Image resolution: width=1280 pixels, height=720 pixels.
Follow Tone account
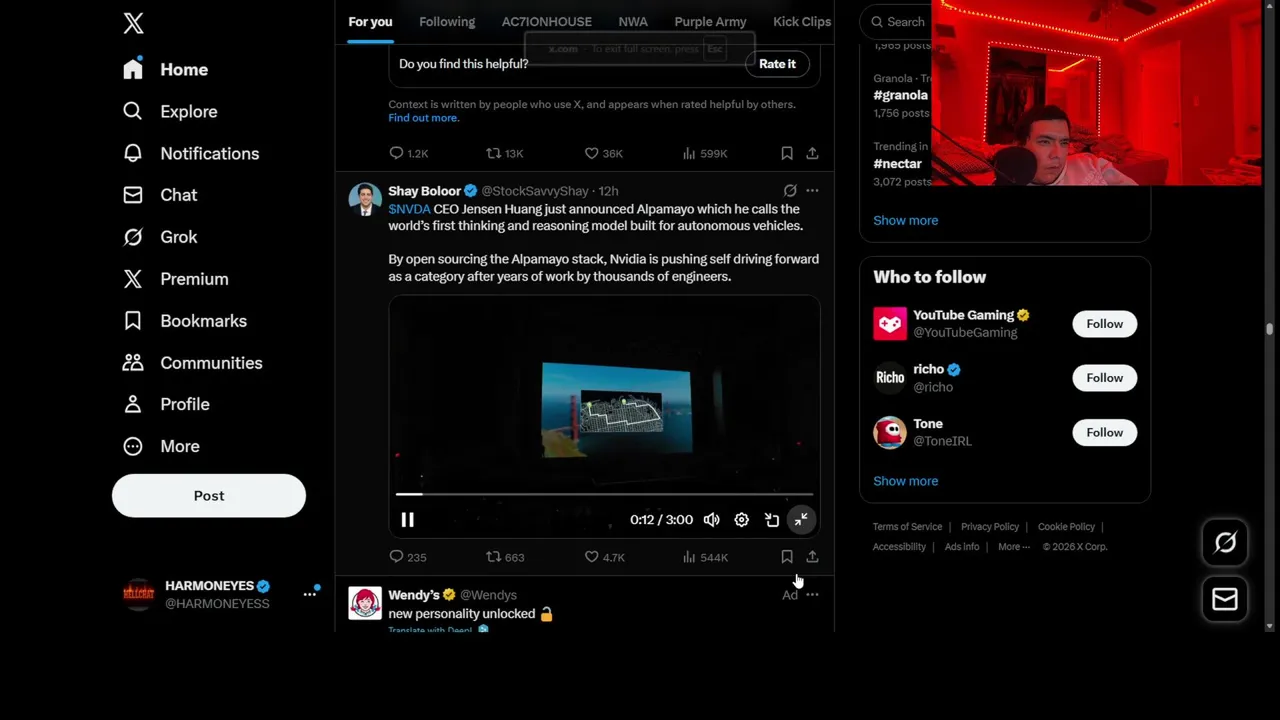tap(1104, 433)
